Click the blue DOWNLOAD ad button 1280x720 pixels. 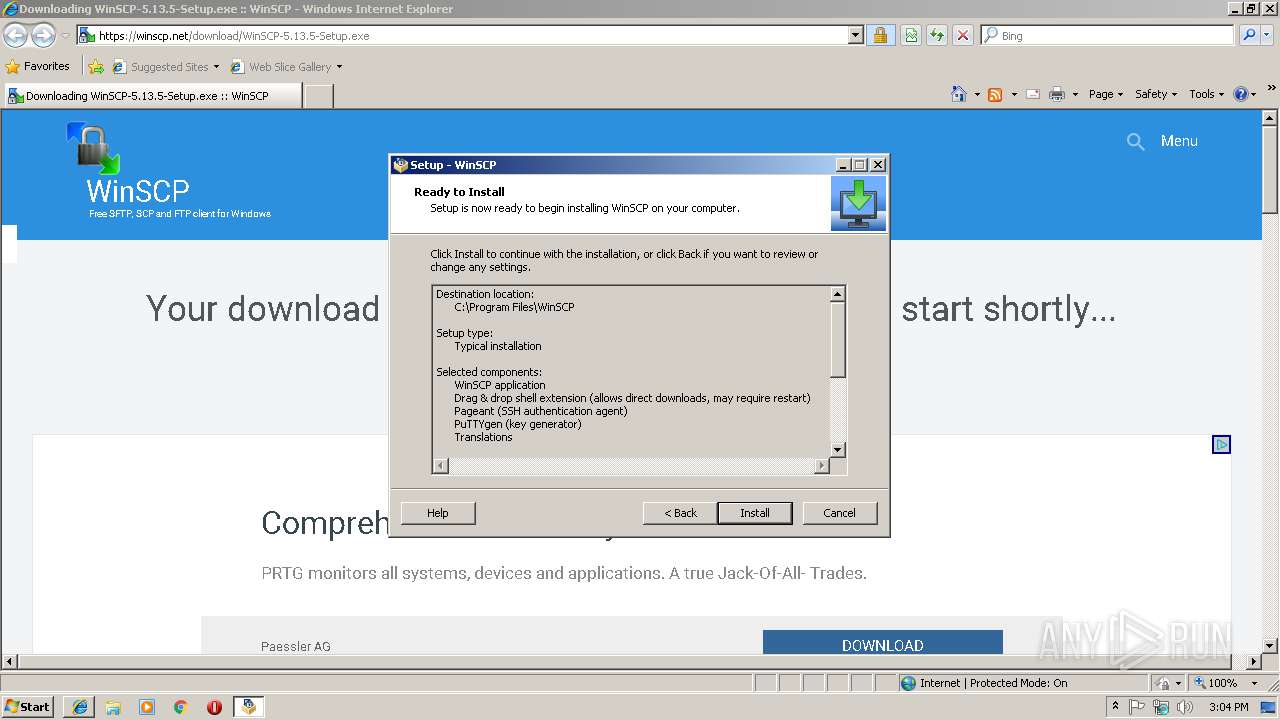[882, 643]
